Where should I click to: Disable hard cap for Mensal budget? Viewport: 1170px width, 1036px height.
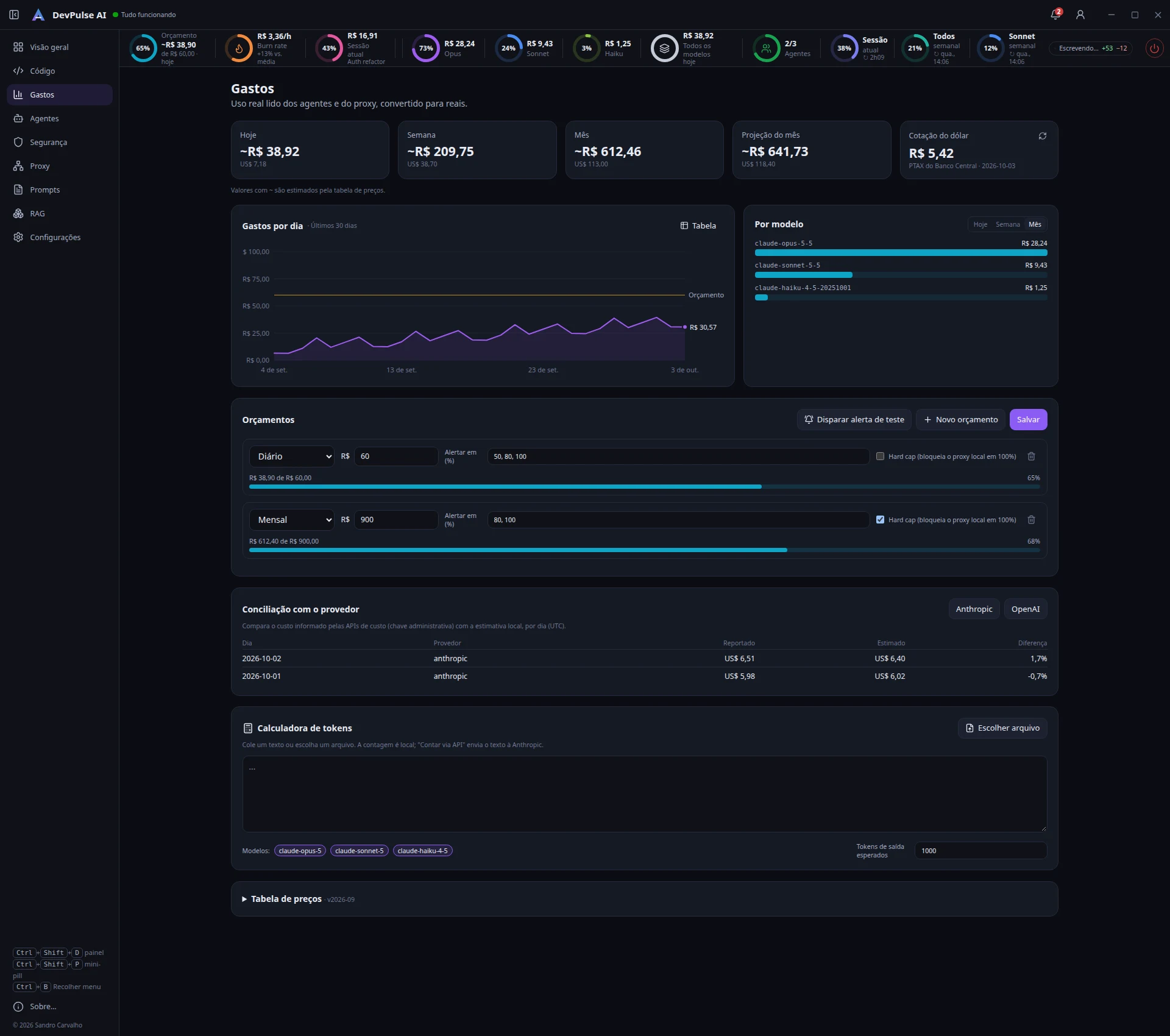[x=880, y=520]
